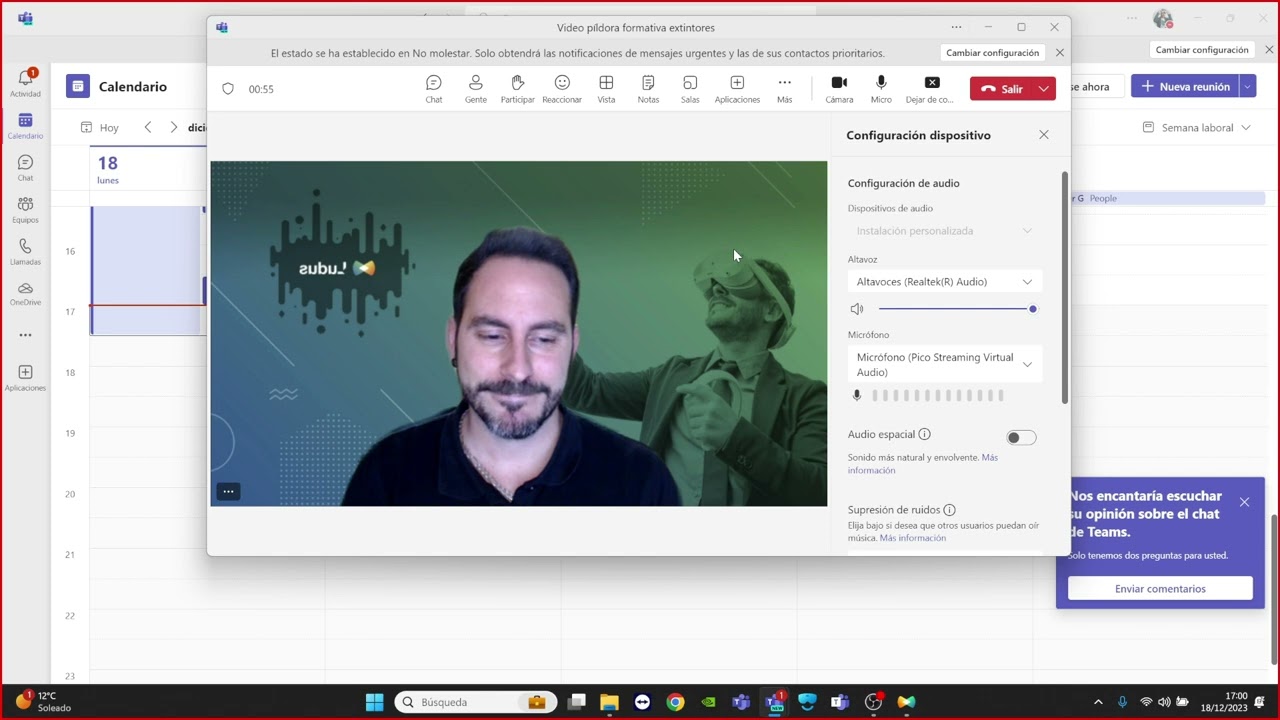Close the Configuración dispositivo panel

coord(1044,135)
